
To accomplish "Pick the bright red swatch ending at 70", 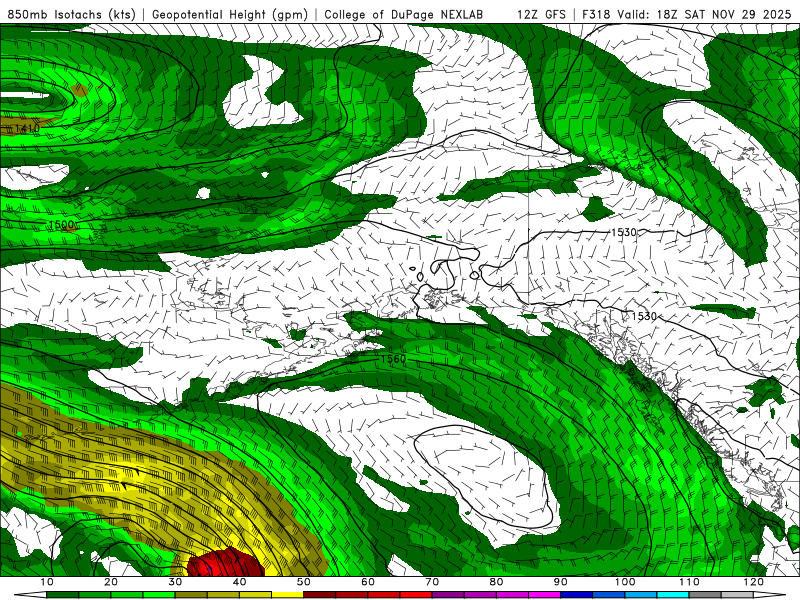I will click(416, 595).
